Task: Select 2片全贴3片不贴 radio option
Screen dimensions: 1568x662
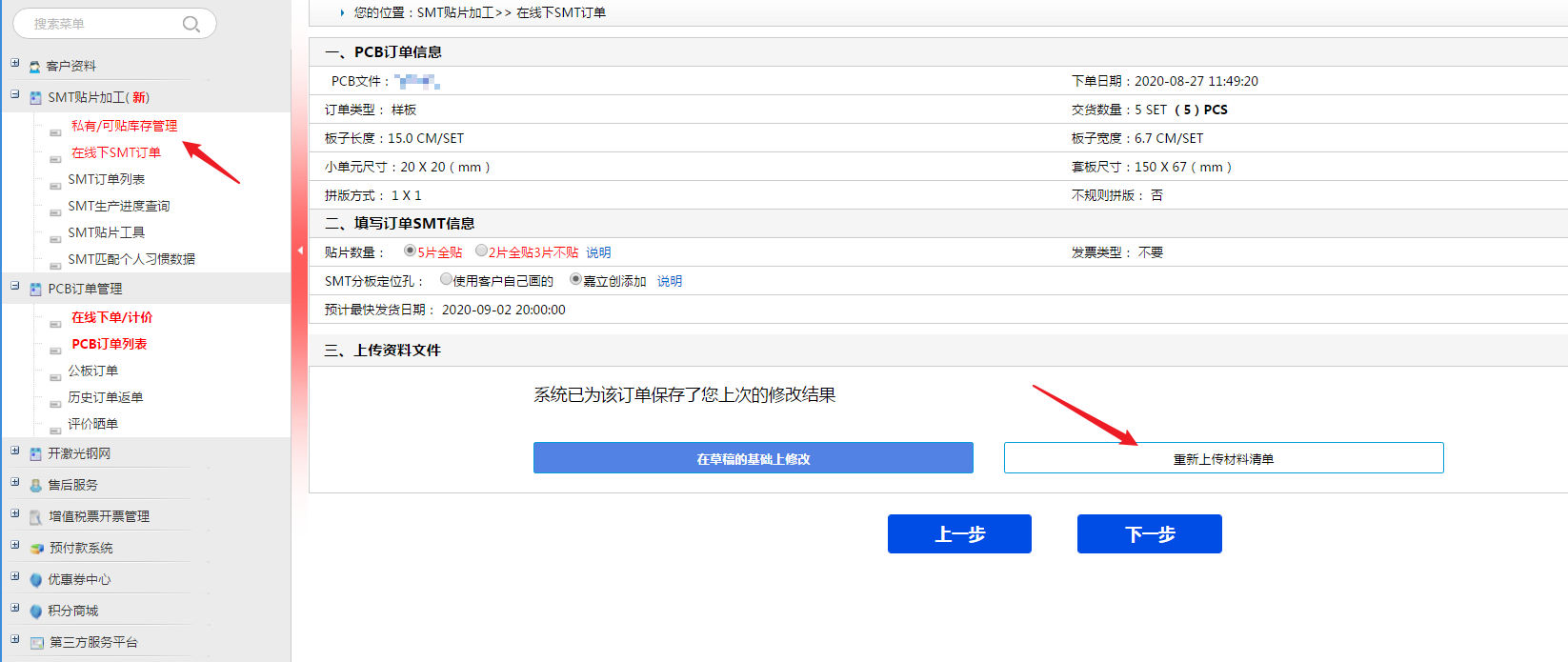Action: 481,251
